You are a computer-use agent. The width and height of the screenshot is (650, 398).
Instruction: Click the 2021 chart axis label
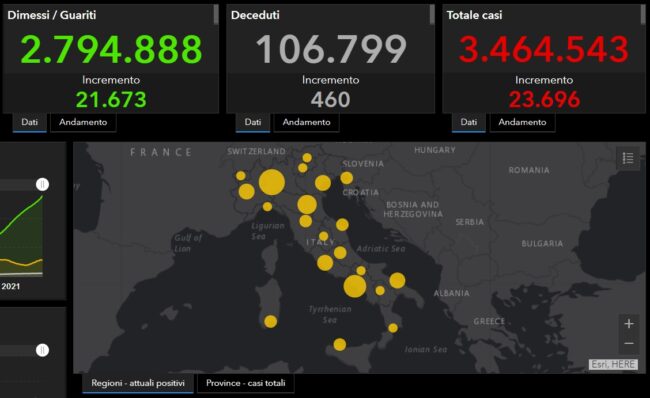coord(10,286)
